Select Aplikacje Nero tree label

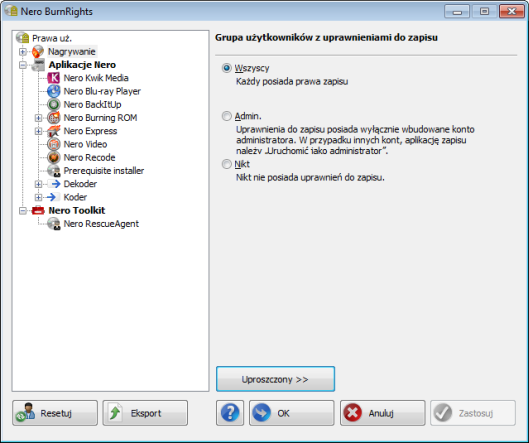pos(82,65)
